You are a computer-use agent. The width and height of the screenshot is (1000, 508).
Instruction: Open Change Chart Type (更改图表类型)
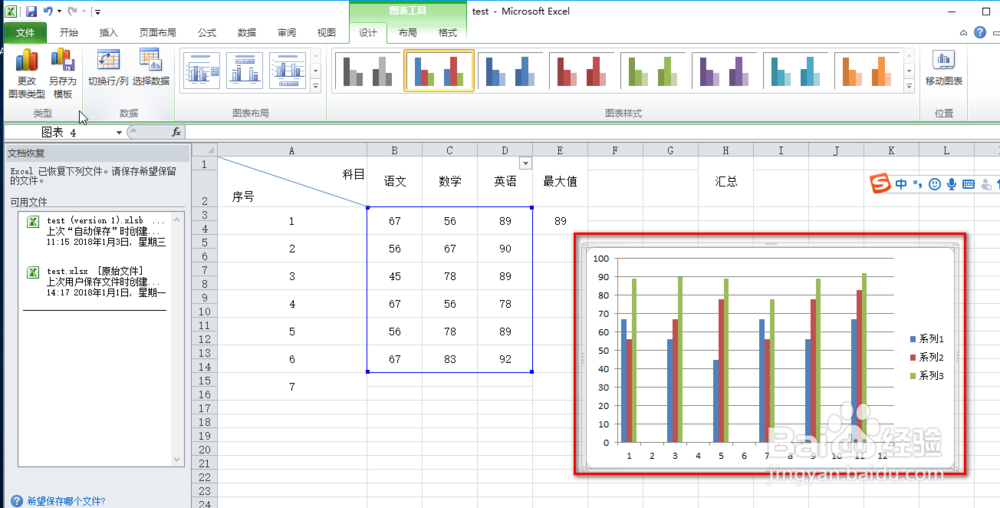click(x=27, y=73)
